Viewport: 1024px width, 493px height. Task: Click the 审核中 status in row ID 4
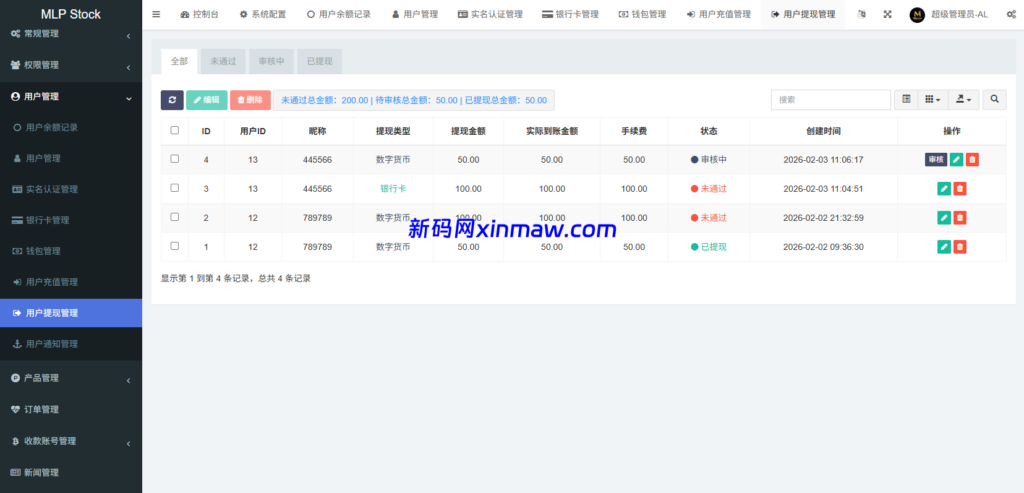pyautogui.click(x=709, y=159)
